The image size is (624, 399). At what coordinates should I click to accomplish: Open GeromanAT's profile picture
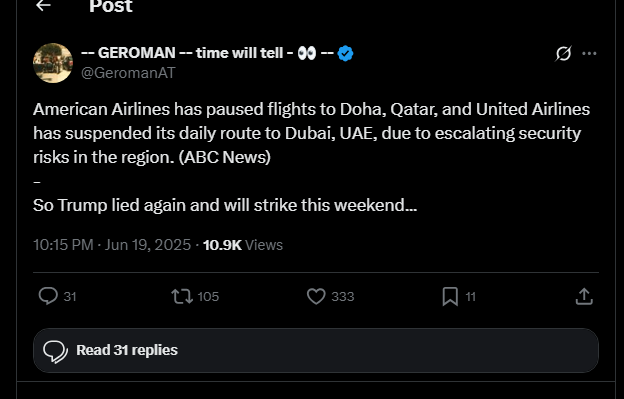pyautogui.click(x=53, y=63)
